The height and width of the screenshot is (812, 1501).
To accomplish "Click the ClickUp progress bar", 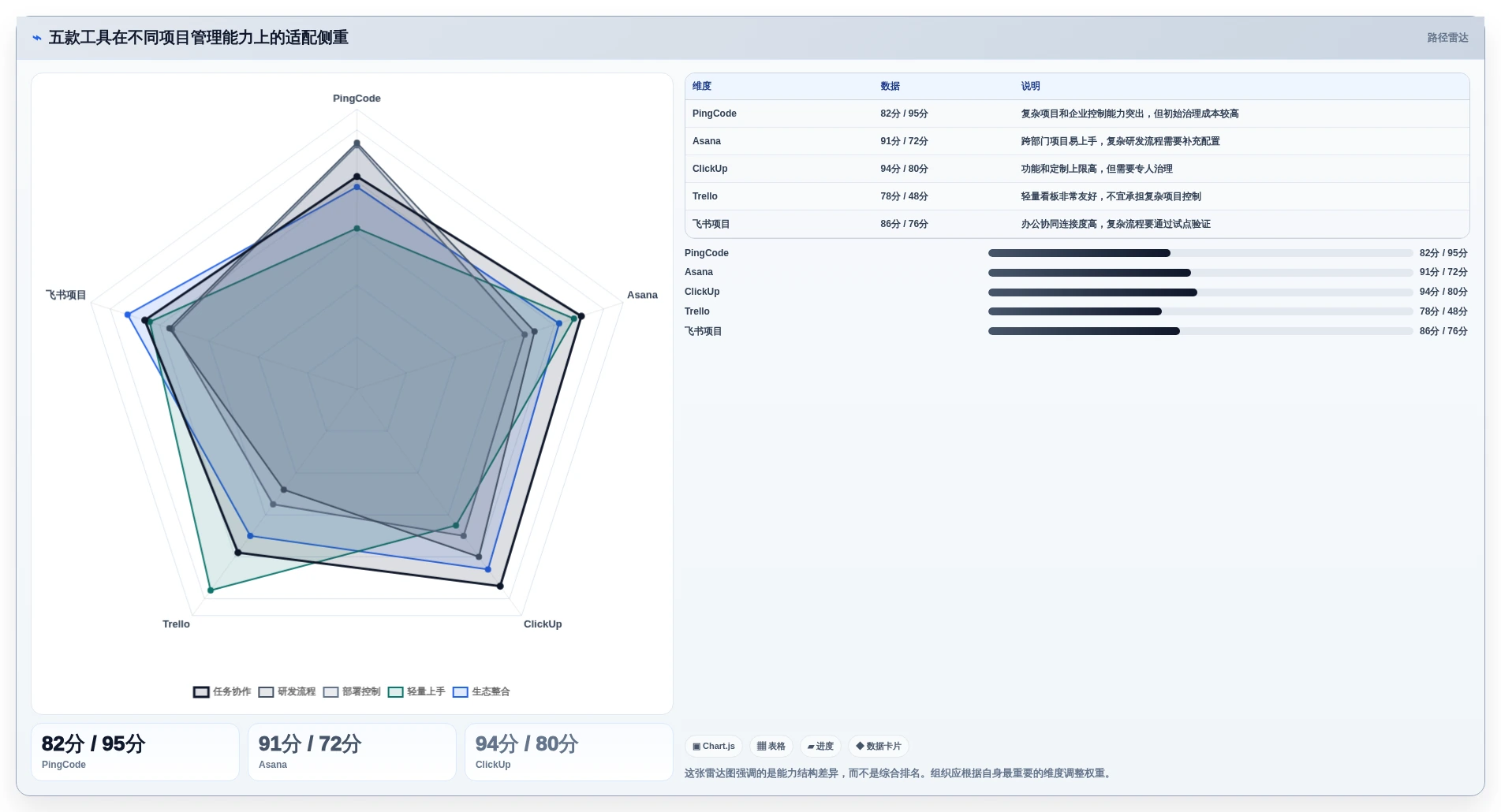I will (1200, 292).
